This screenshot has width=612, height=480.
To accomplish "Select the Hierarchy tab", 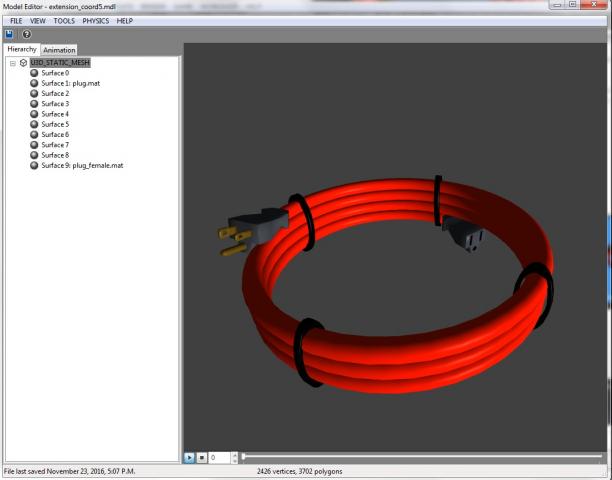I will [21, 49].
